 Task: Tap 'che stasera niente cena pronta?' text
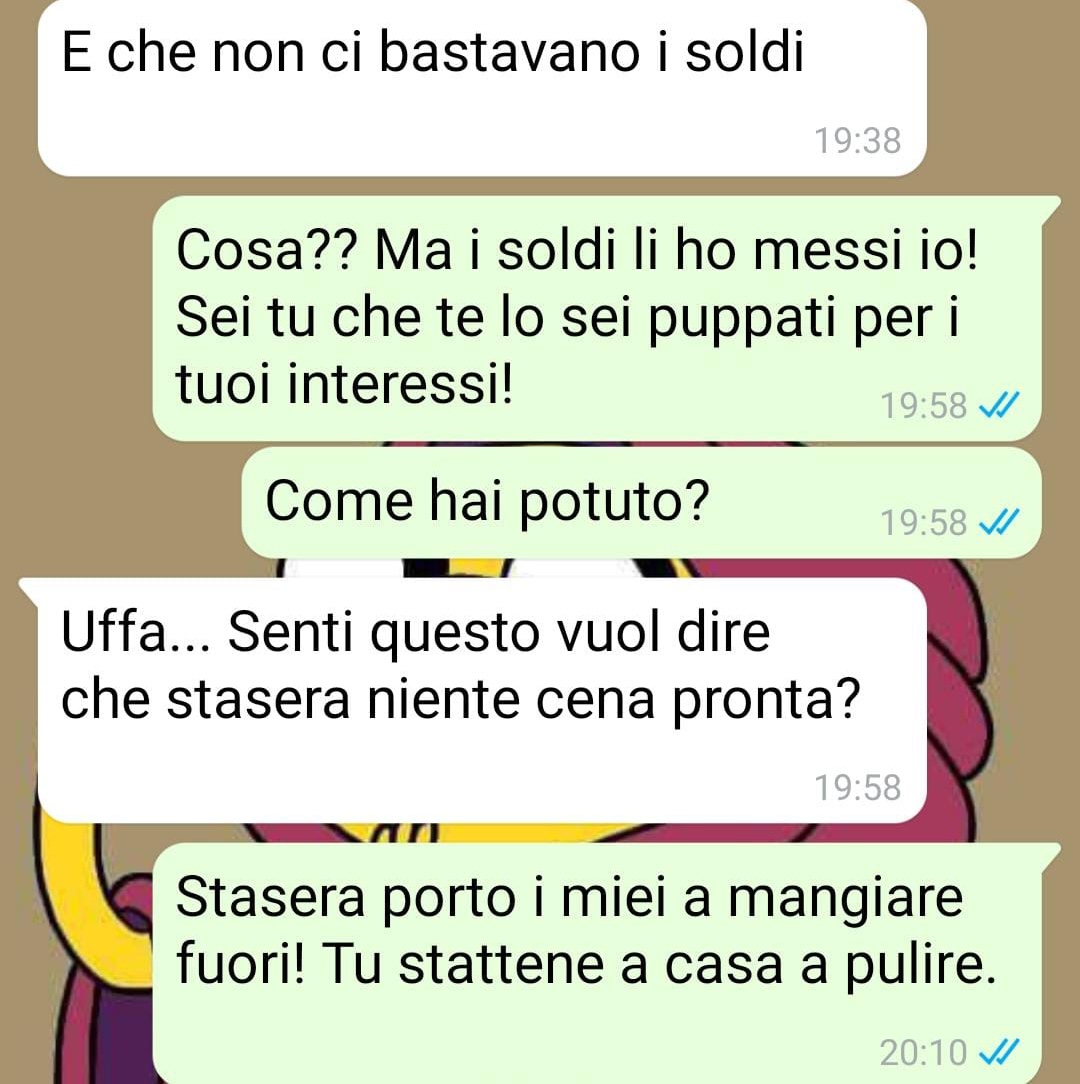coord(460,700)
